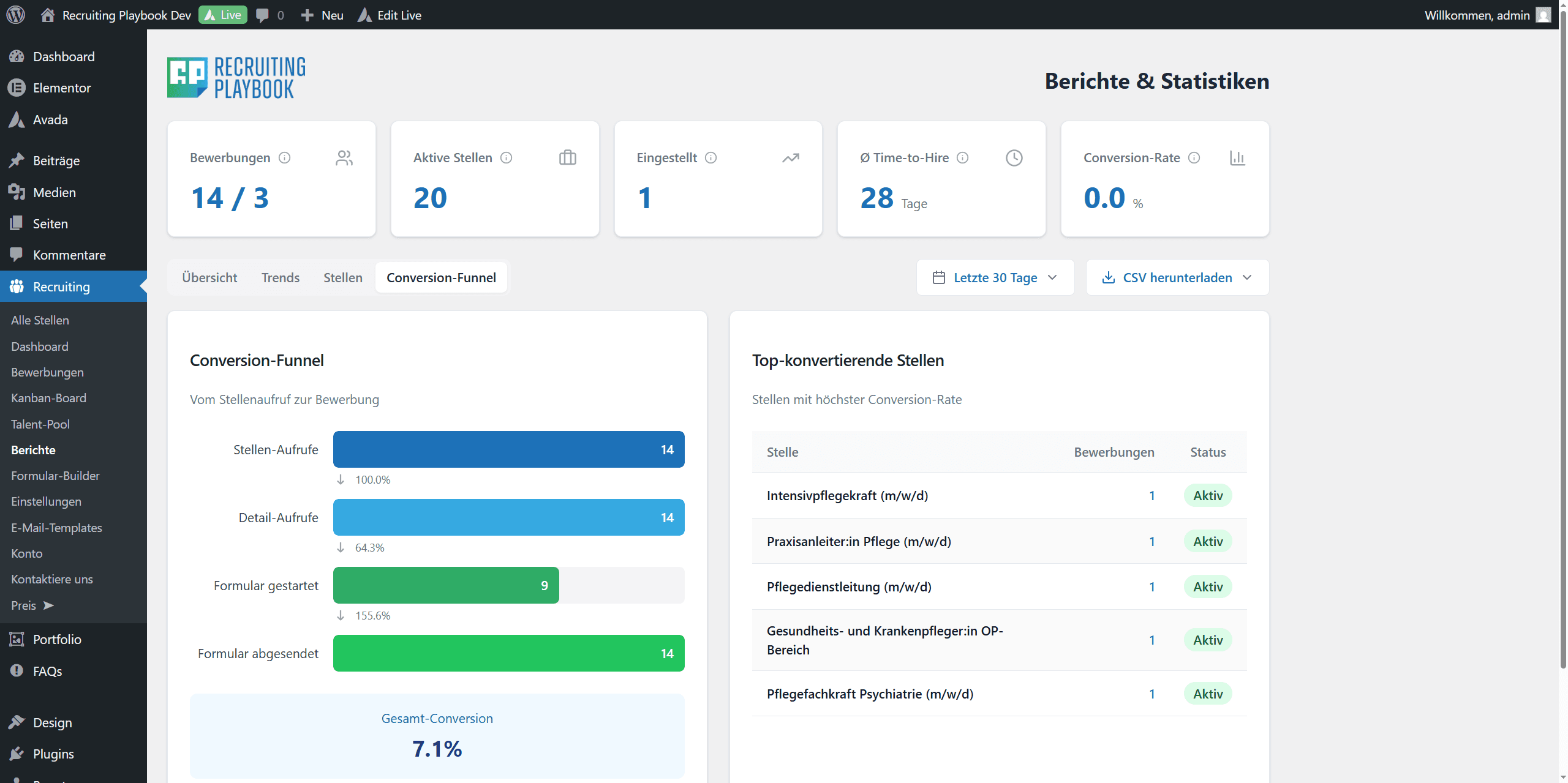The image size is (1568, 783).
Task: Click the briefcase icon in Aktive Stellen card
Action: pyautogui.click(x=567, y=158)
